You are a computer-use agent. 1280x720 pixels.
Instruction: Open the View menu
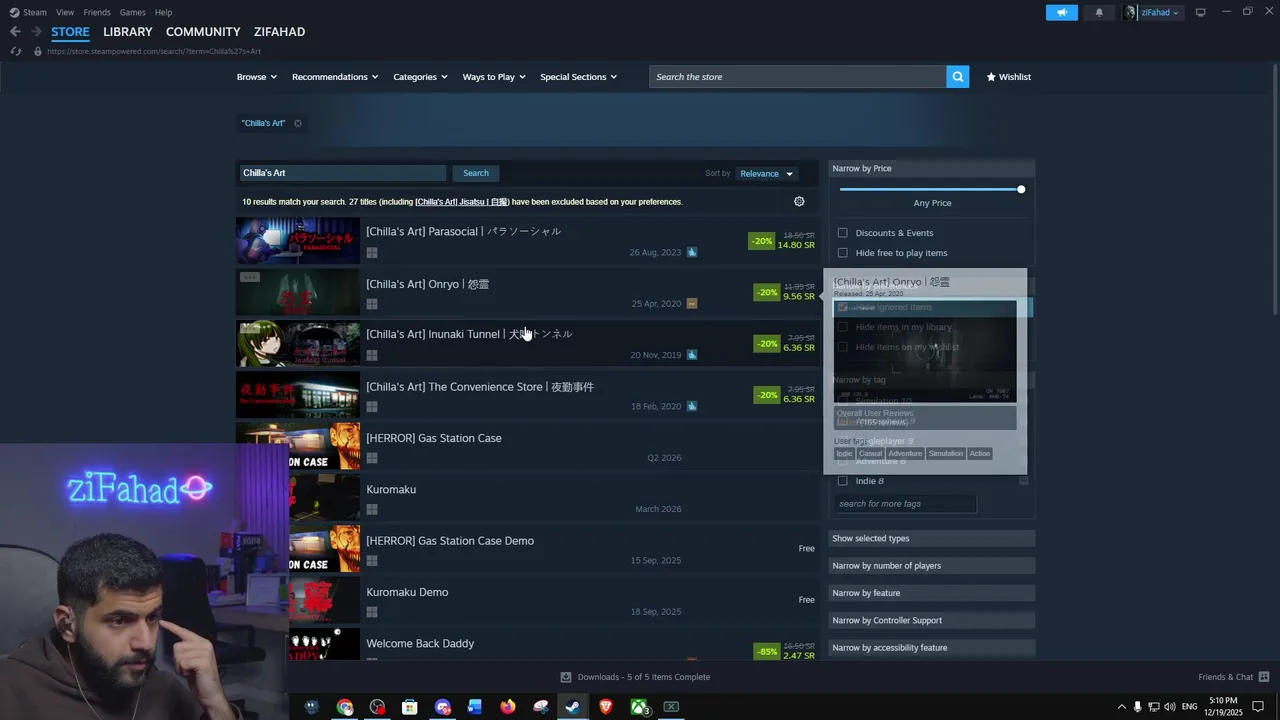pos(65,12)
